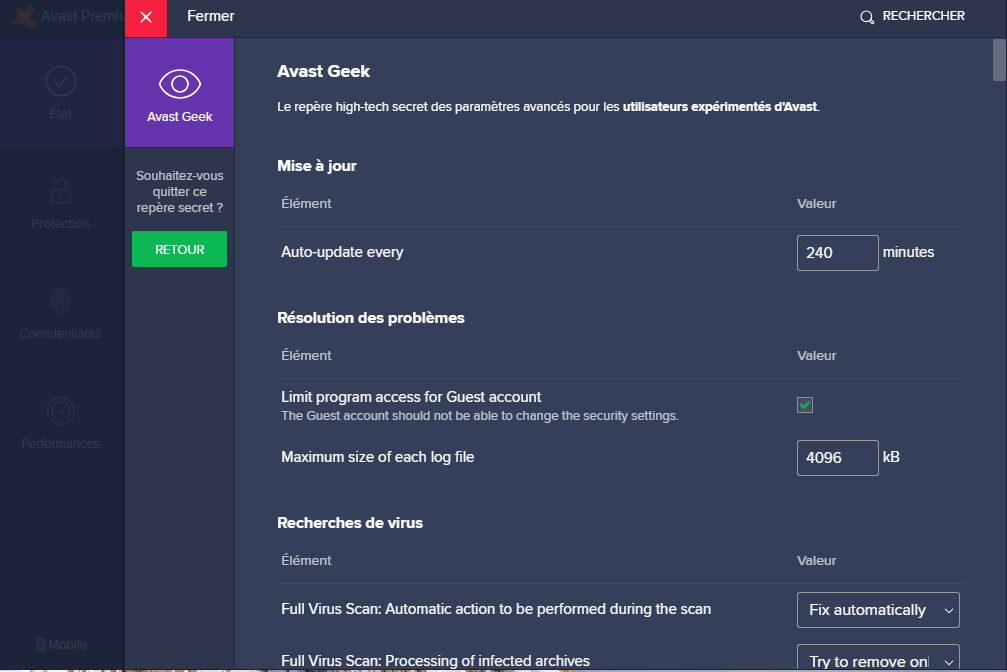Click the Full Virus Scan automatic action label
This screenshot has width=1007, height=672.
click(x=496, y=609)
